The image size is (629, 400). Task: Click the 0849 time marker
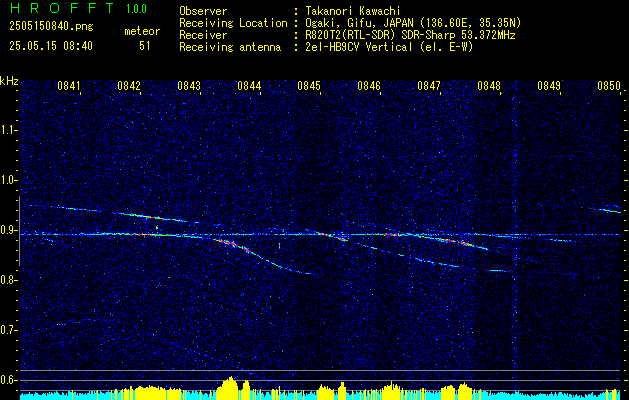pos(549,86)
